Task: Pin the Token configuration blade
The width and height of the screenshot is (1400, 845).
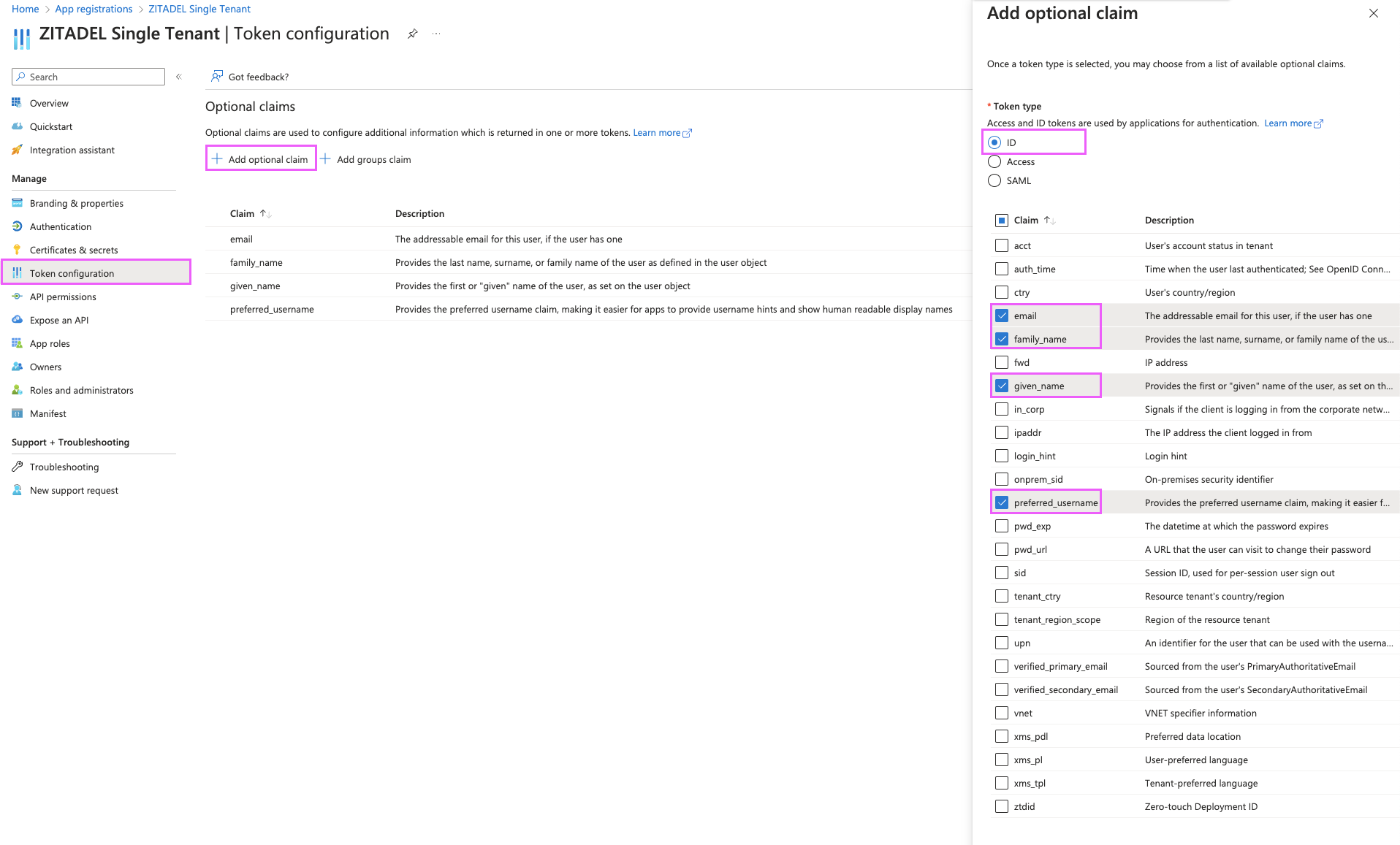Action: 412,34
